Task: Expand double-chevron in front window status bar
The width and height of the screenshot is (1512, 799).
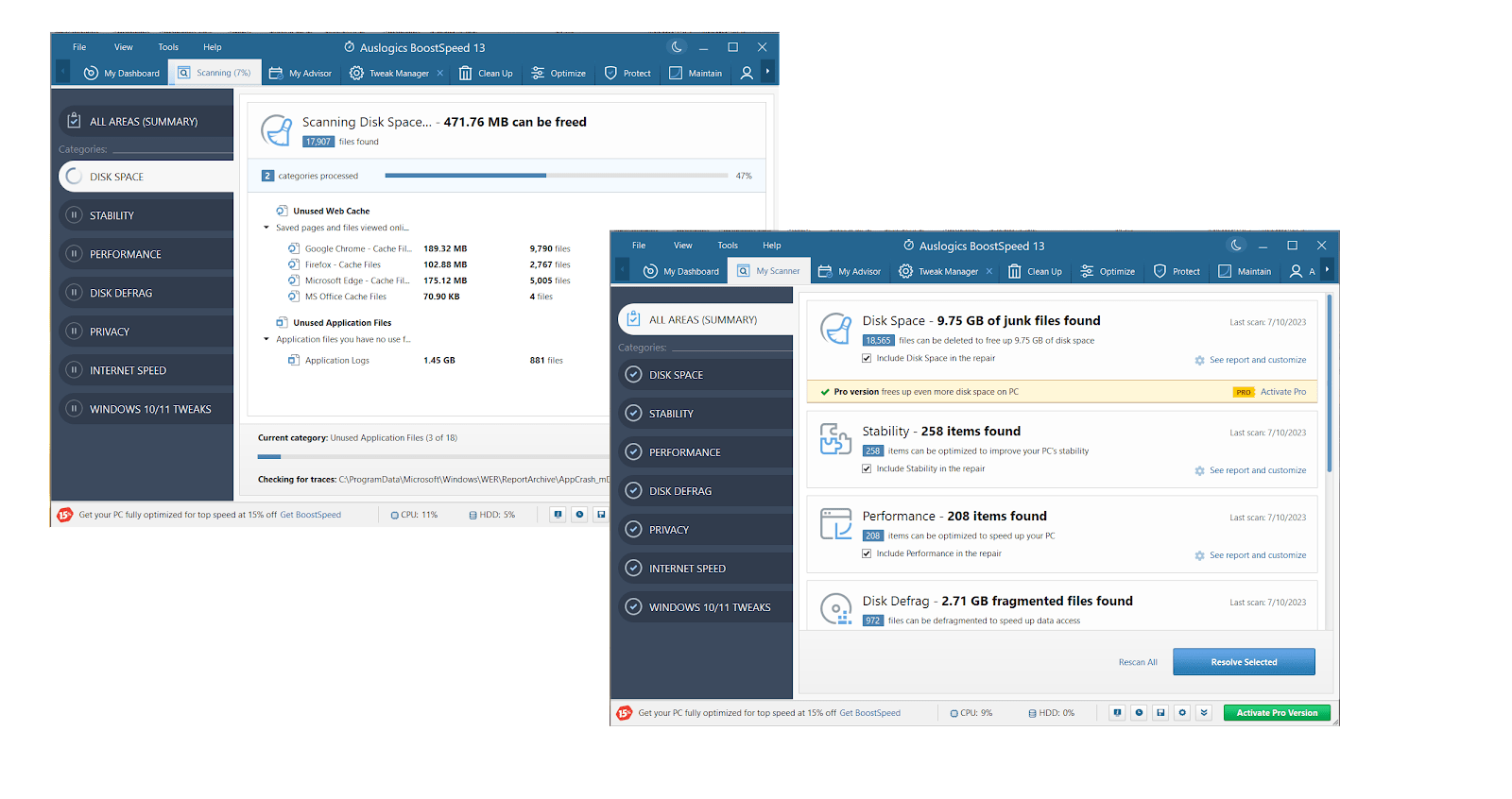Action: coord(1204,713)
